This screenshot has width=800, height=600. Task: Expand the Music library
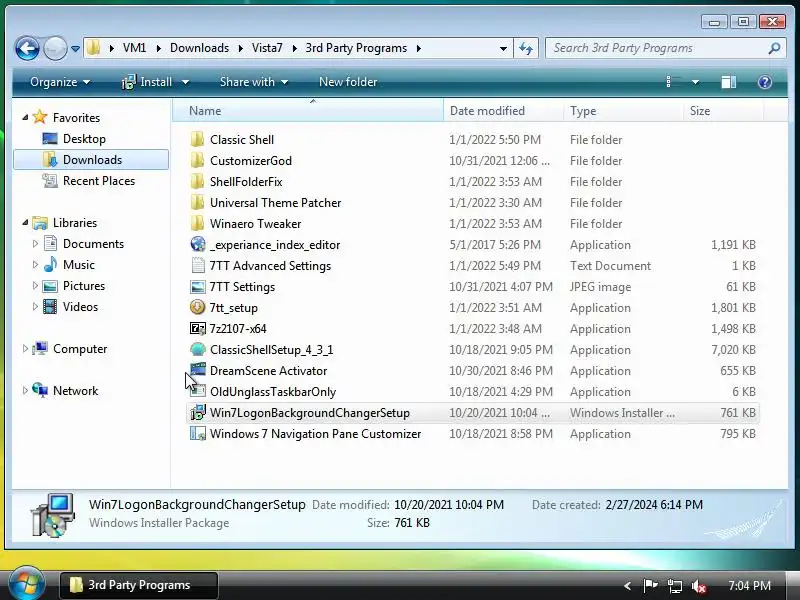click(35, 265)
